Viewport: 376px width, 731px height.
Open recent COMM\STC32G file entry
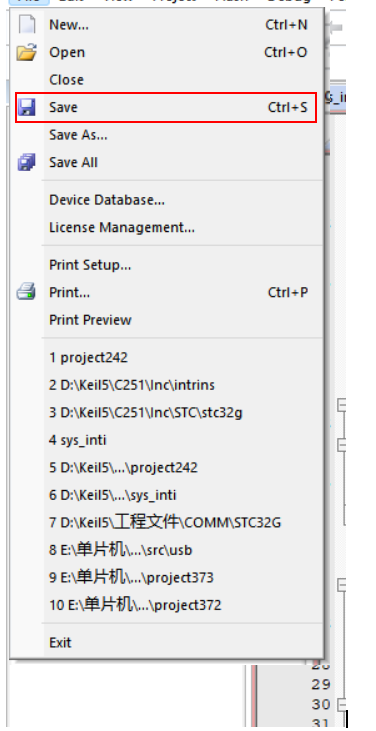166,523
